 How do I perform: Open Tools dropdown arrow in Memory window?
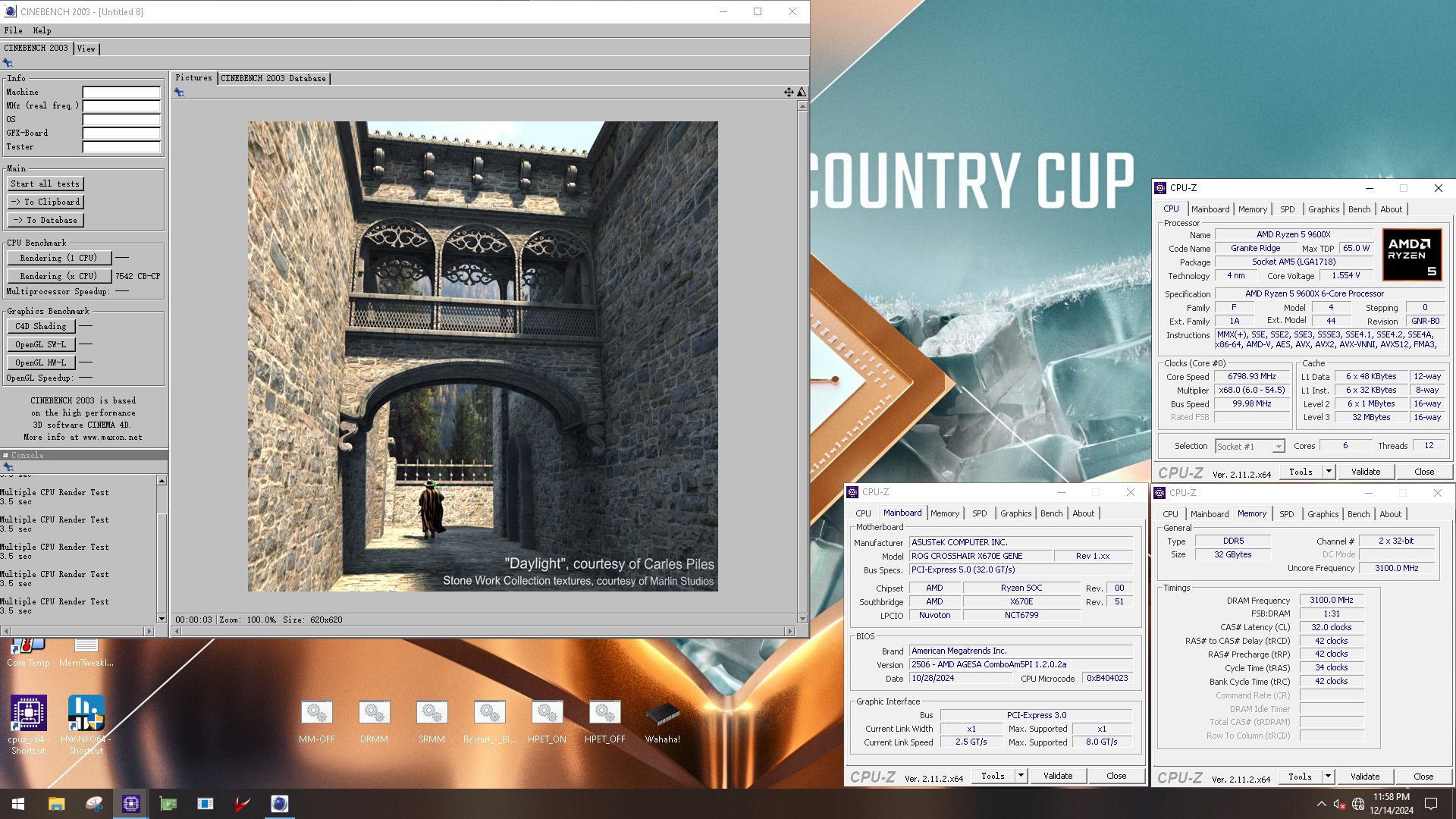click(x=1328, y=777)
